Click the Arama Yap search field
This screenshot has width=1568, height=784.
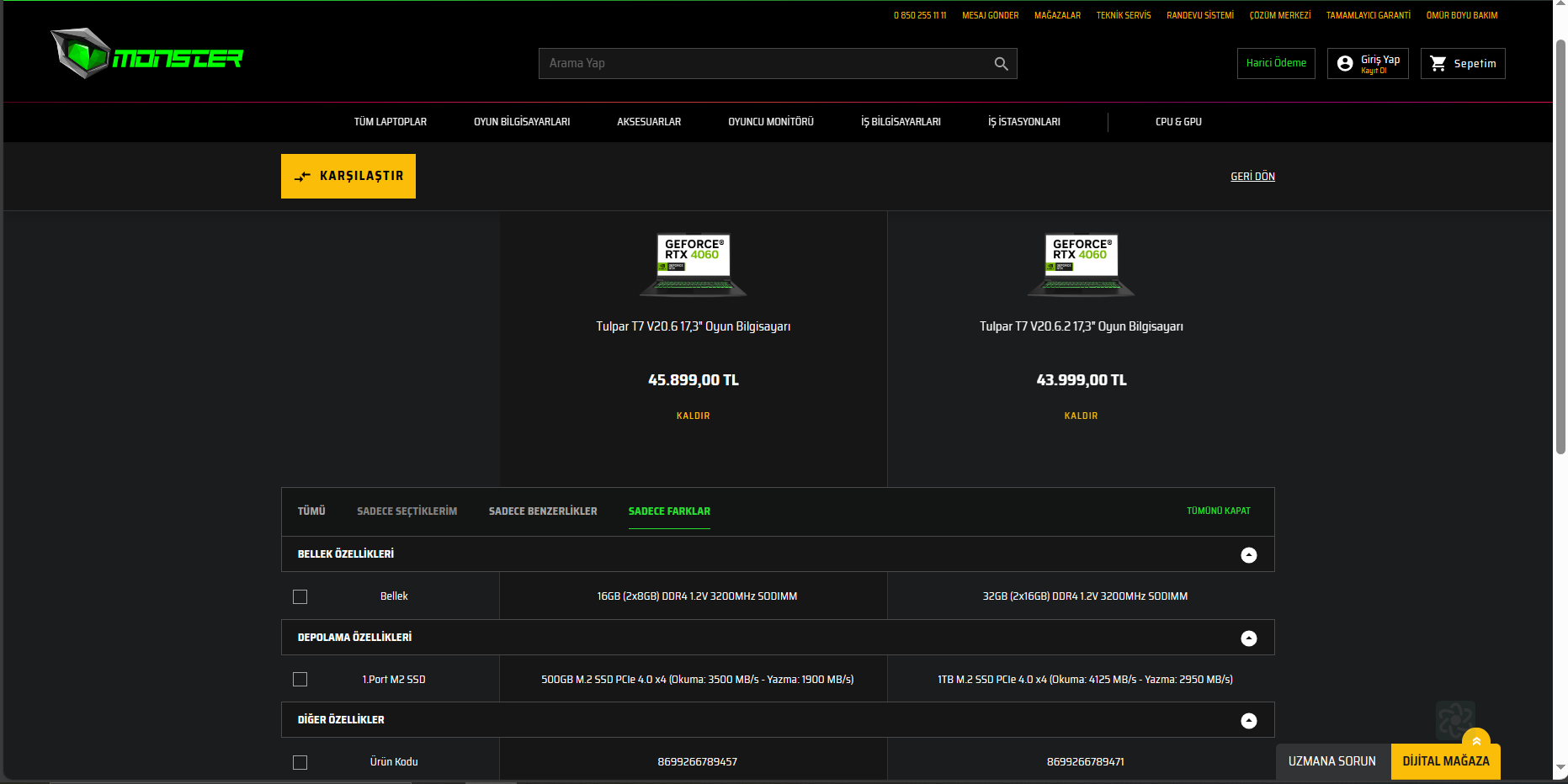778,64
